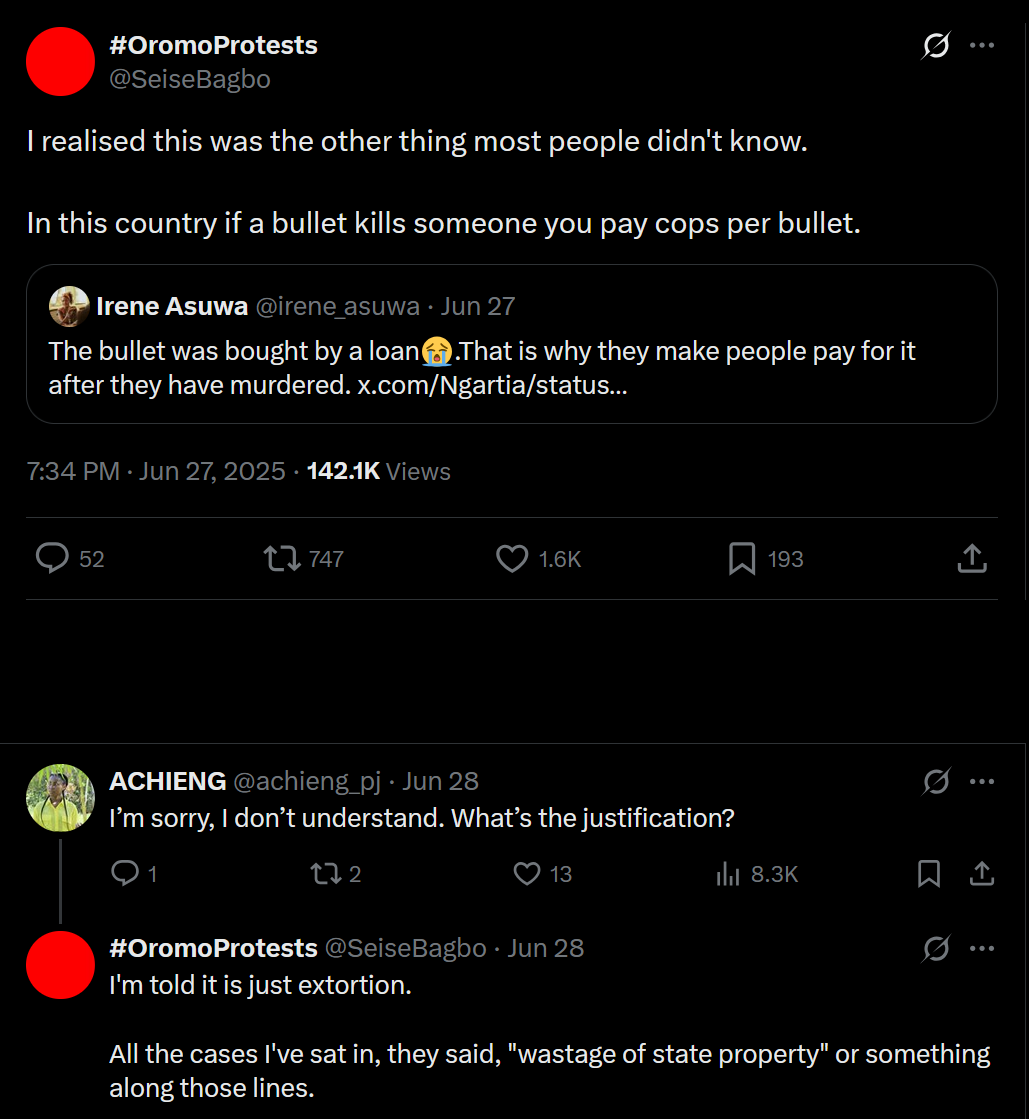Click the 142.1K Views count
This screenshot has height=1119, width=1029.
pyautogui.click(x=378, y=472)
